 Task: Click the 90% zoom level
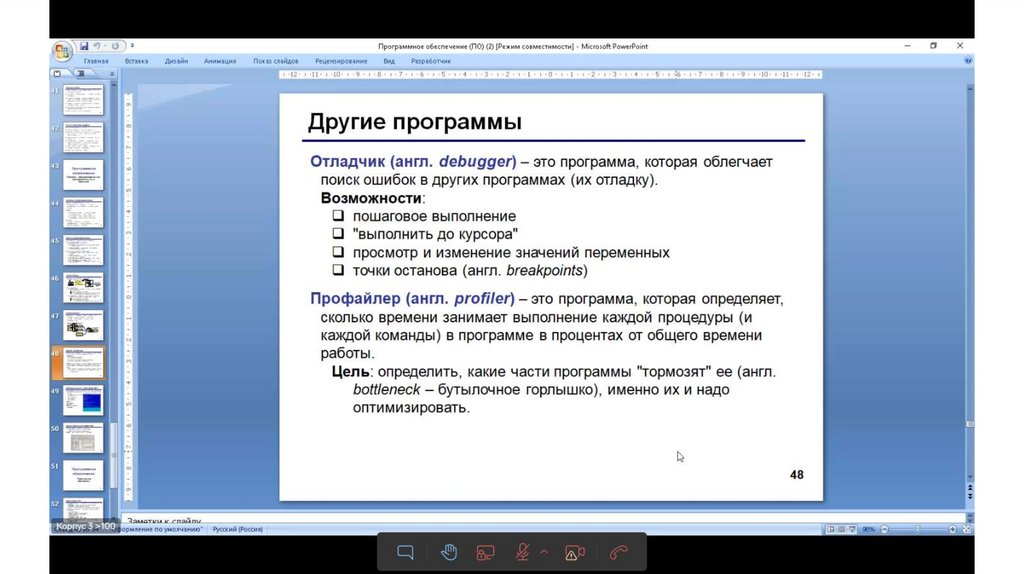(868, 529)
